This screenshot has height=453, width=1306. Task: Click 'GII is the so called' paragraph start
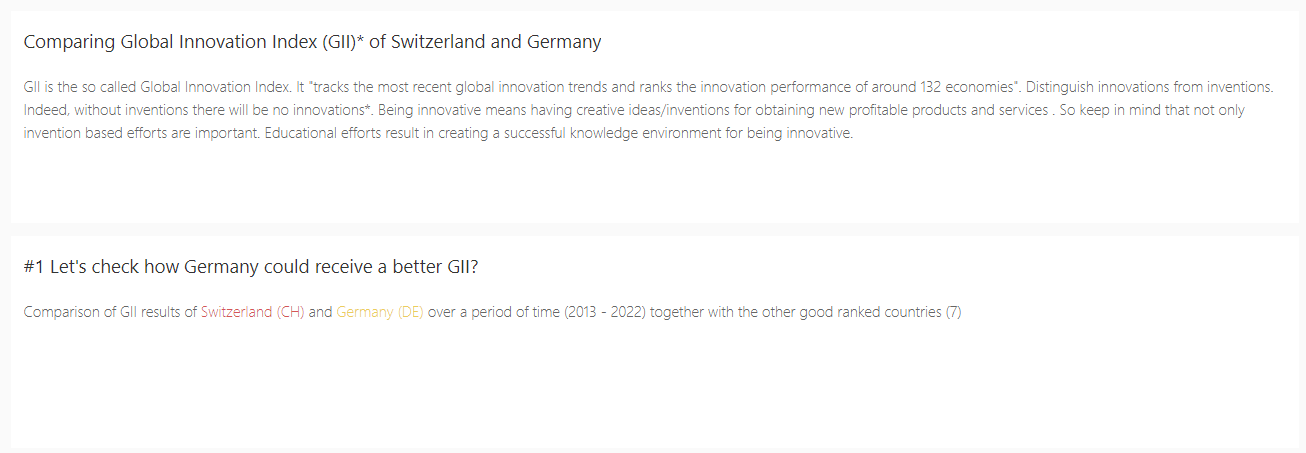click(x=80, y=87)
